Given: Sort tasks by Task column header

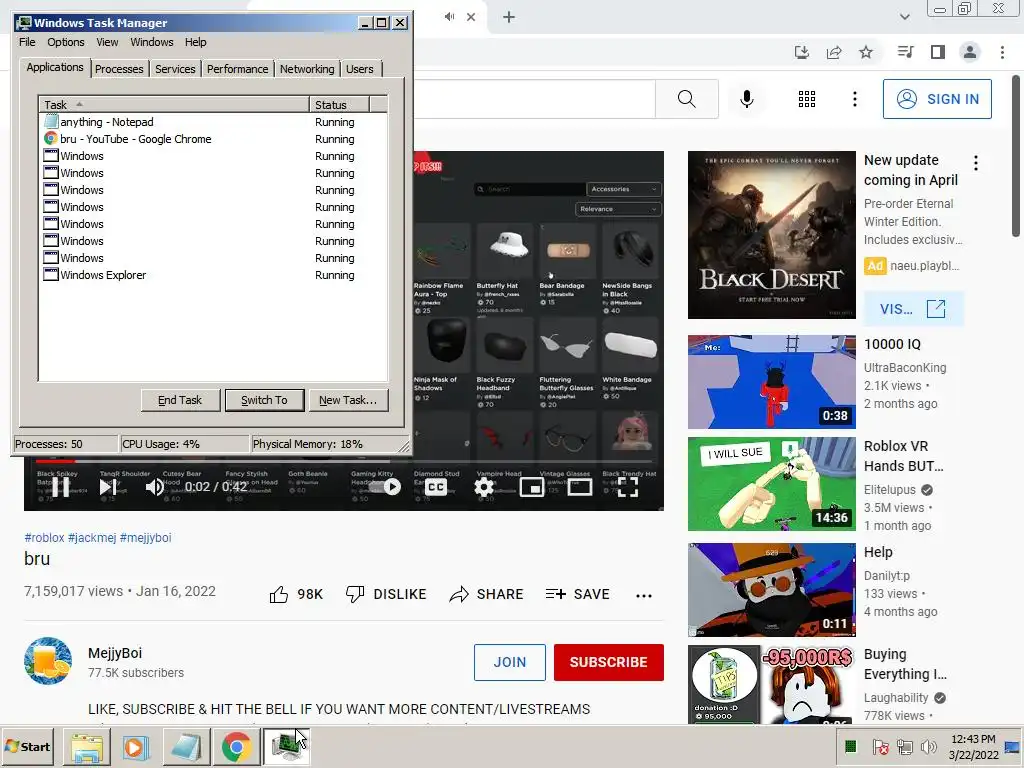Looking at the screenshot, I should 174,104.
